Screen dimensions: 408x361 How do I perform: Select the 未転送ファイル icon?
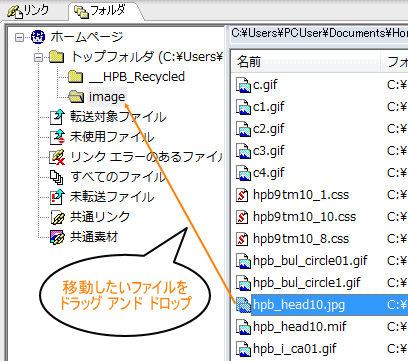click(57, 197)
